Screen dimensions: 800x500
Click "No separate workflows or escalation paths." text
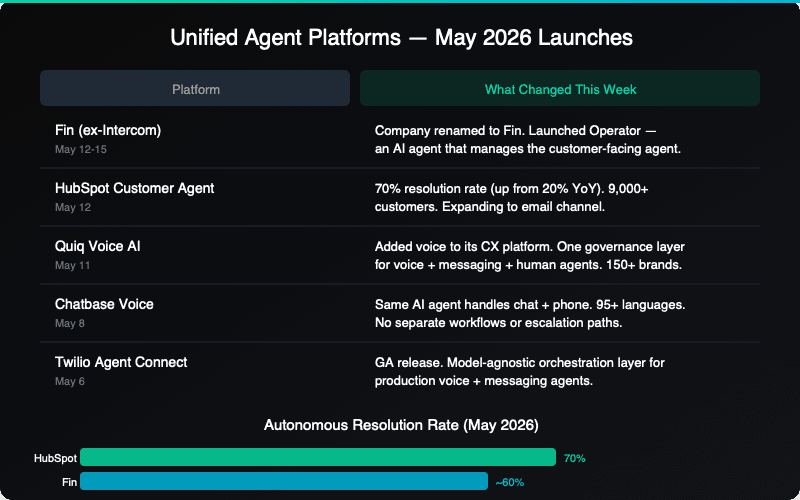498,323
